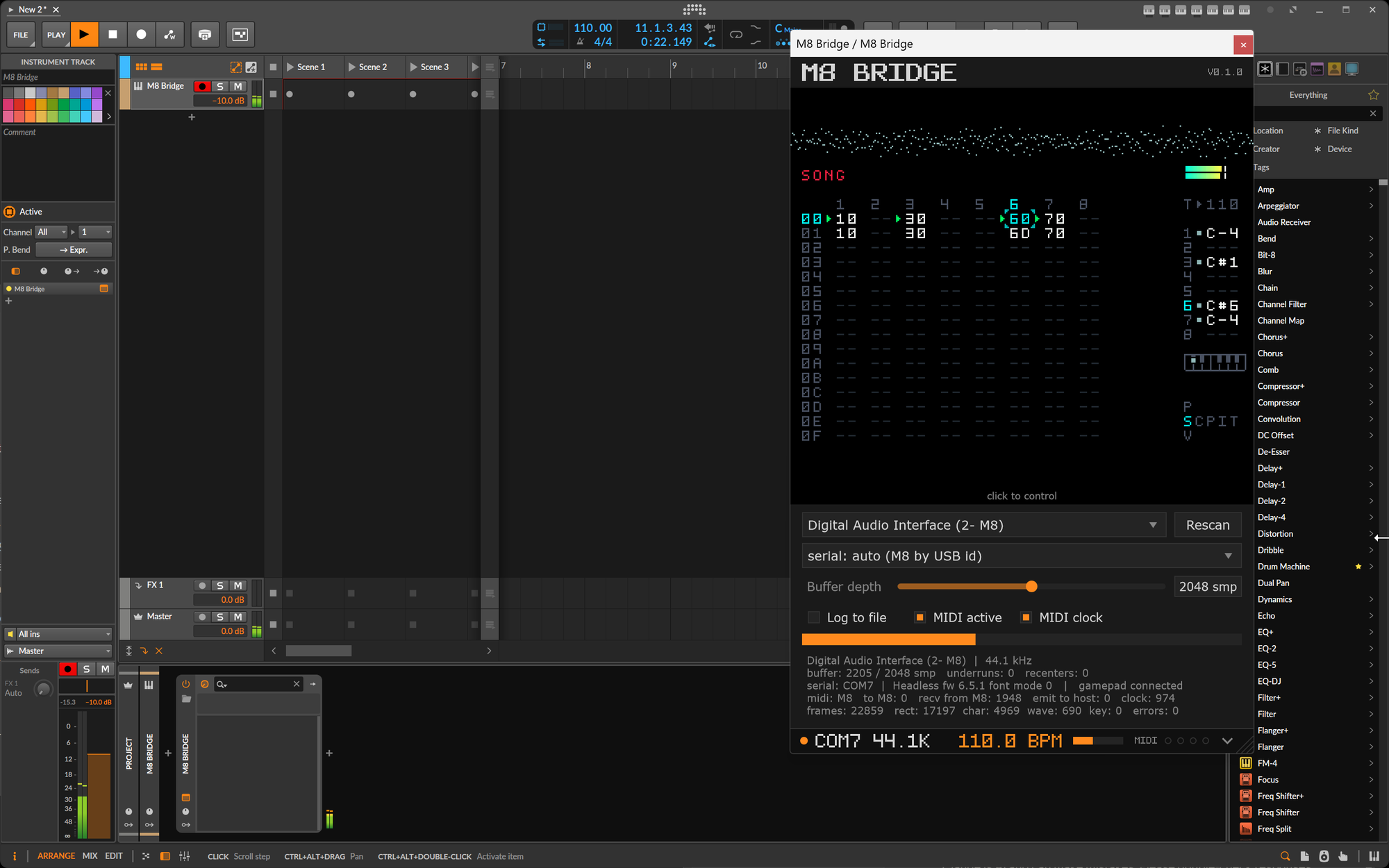1389x868 pixels.
Task: Expand the M8 Bridge plugin footer chevron
Action: click(1227, 741)
